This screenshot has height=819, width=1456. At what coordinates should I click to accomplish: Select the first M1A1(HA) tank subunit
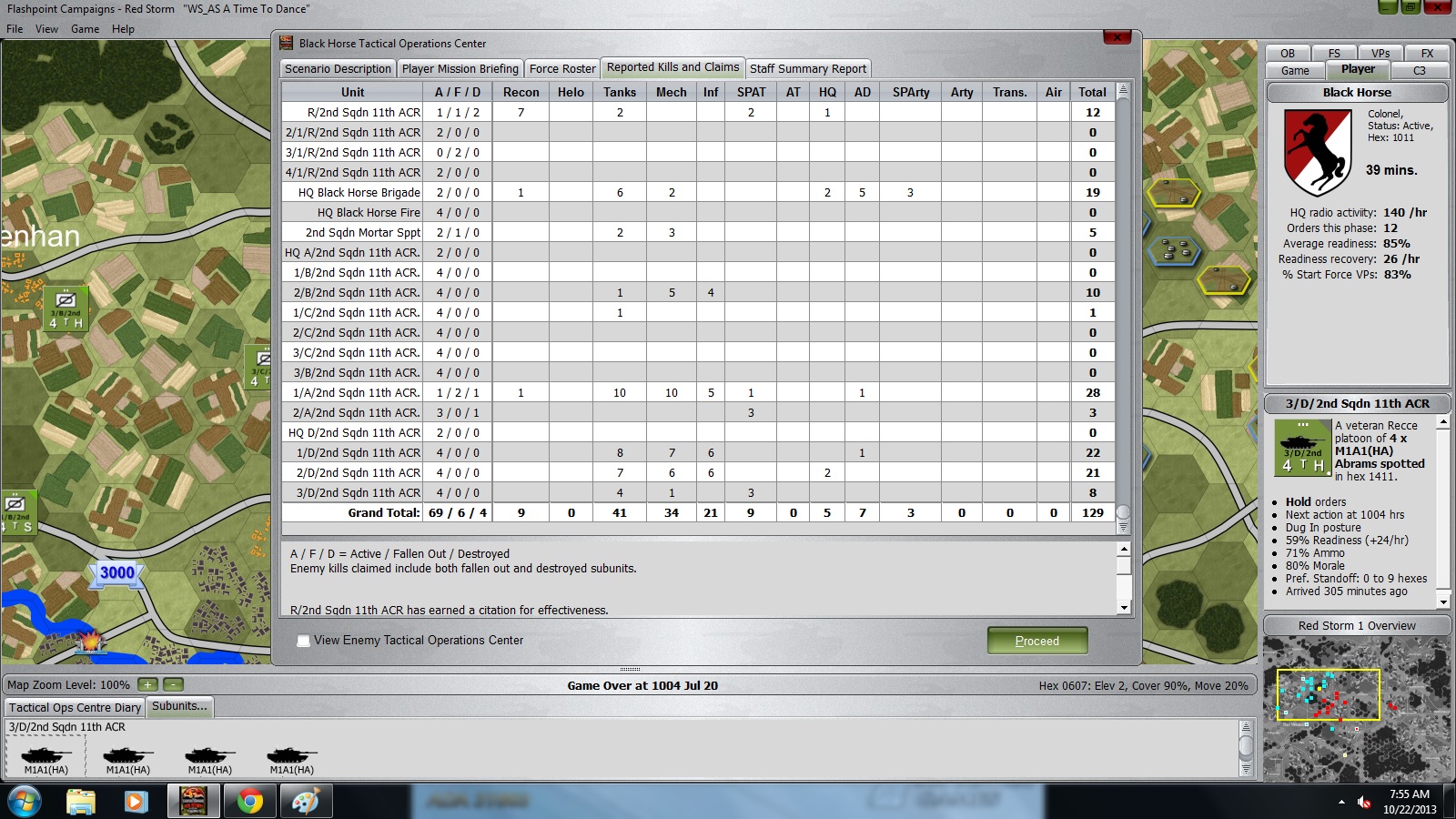45,757
